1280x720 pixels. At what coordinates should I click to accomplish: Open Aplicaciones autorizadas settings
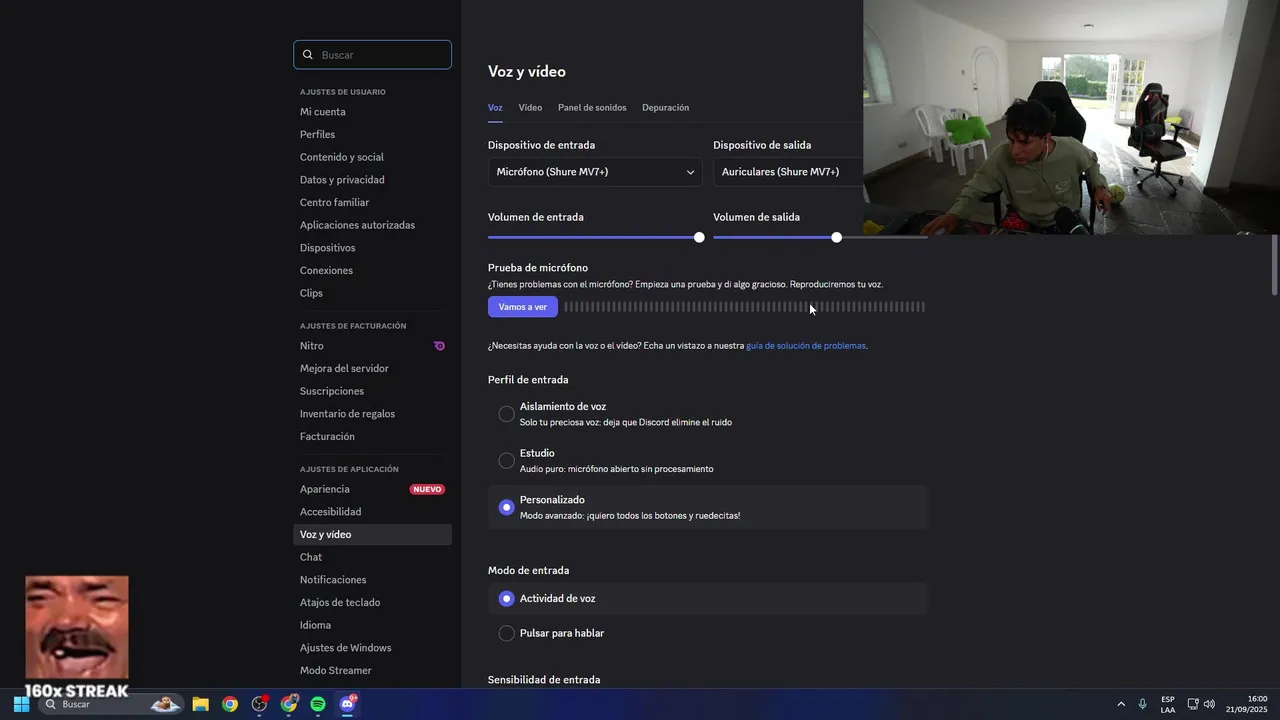click(x=372, y=225)
